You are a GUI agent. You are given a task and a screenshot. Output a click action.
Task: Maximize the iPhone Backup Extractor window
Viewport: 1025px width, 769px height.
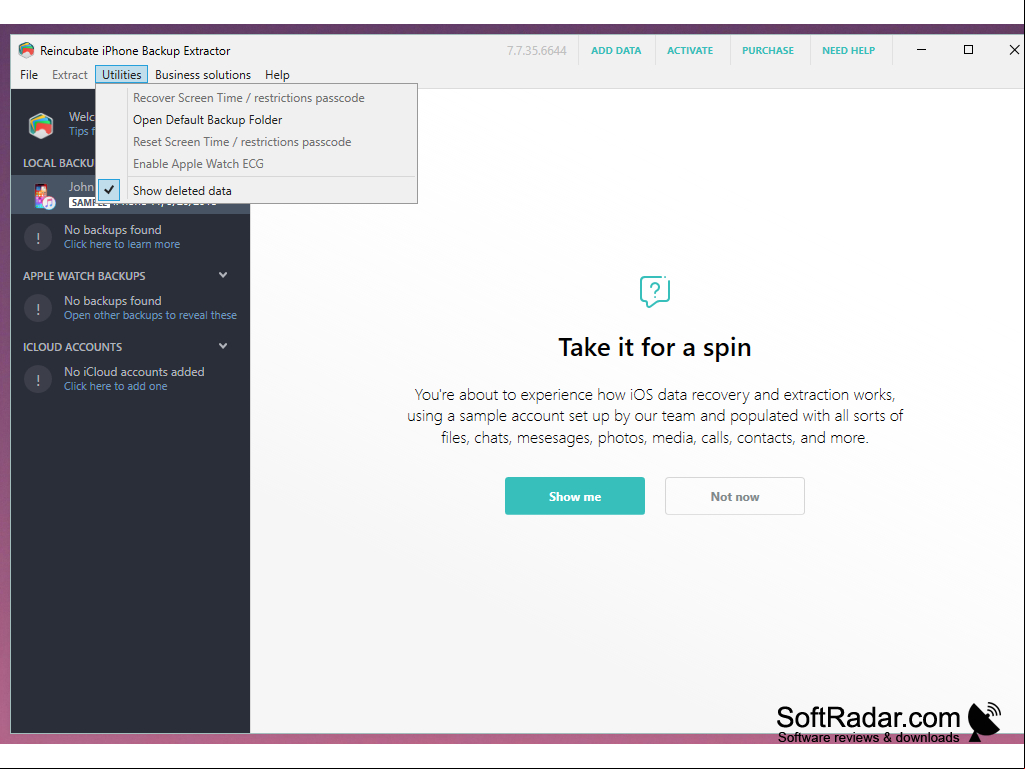coord(968,50)
